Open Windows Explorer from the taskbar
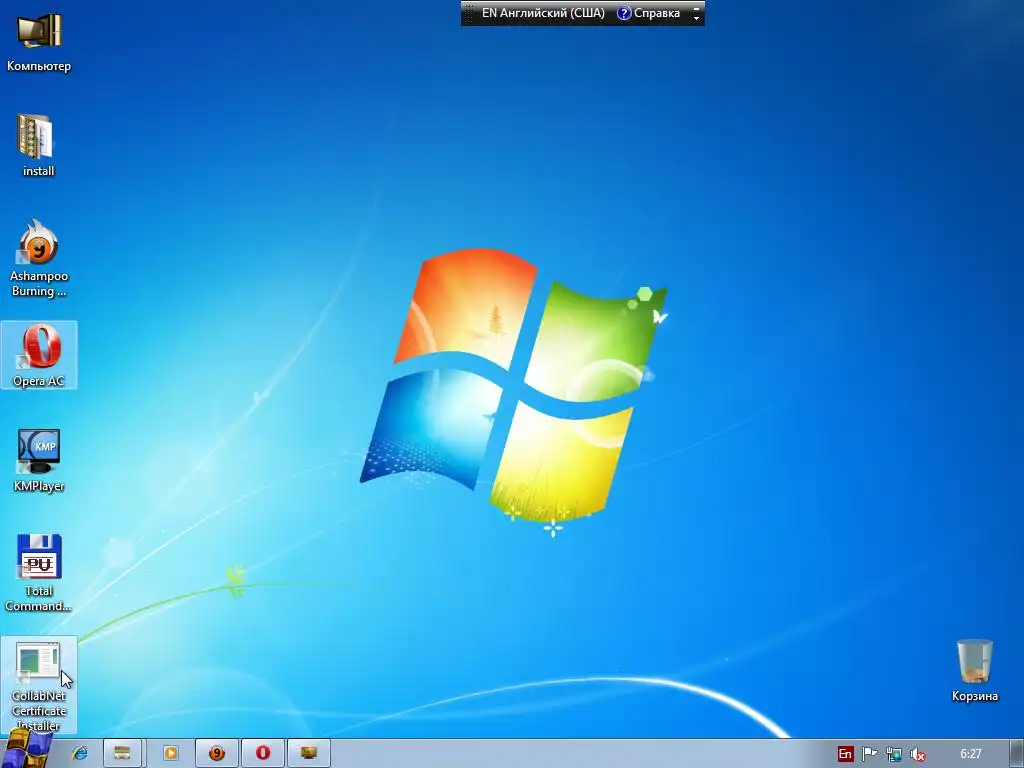This screenshot has height=768, width=1024. [122, 753]
